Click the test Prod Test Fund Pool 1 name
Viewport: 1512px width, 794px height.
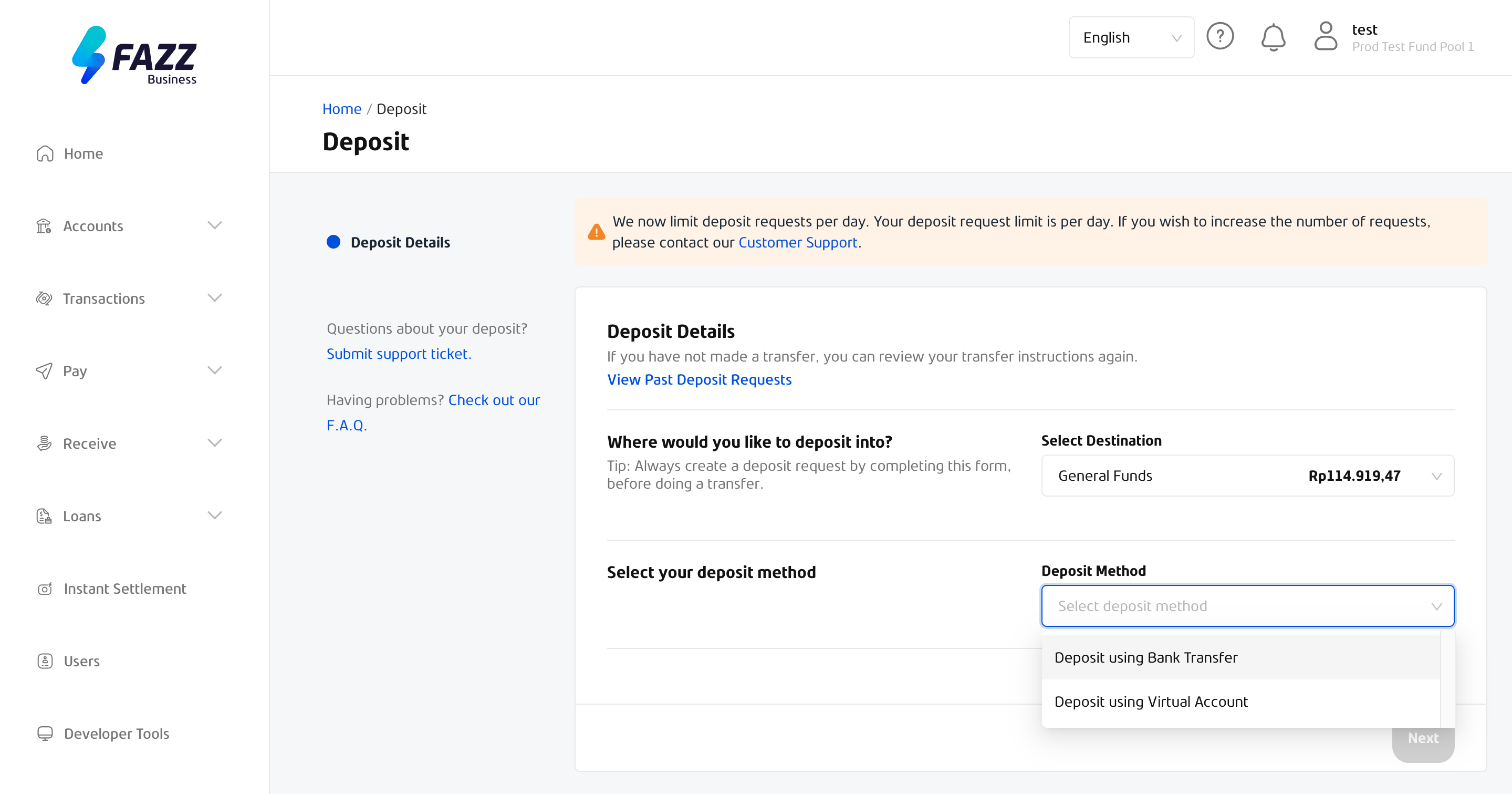(1413, 38)
